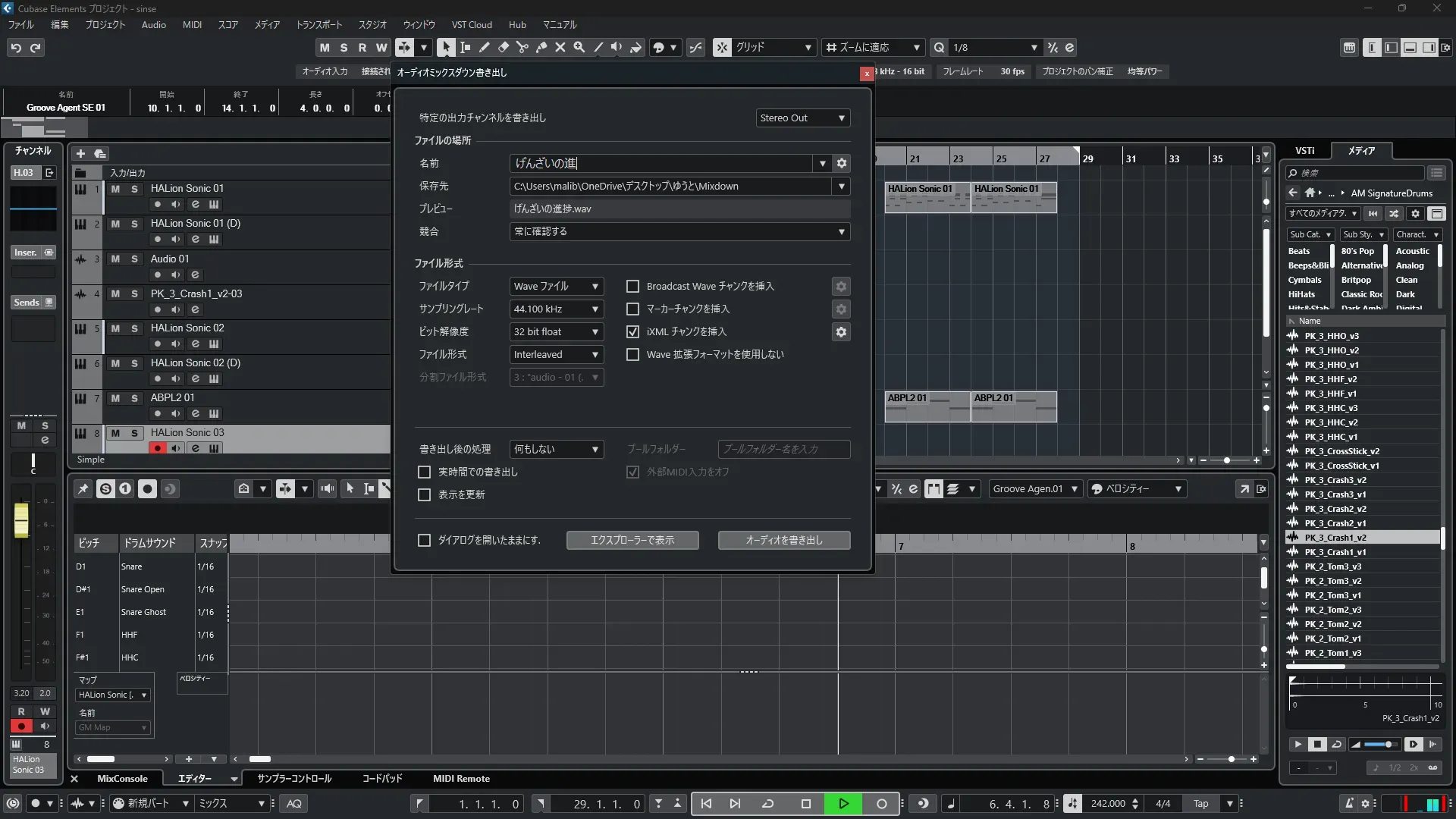Open iXML chunk settings gear

coord(841,332)
